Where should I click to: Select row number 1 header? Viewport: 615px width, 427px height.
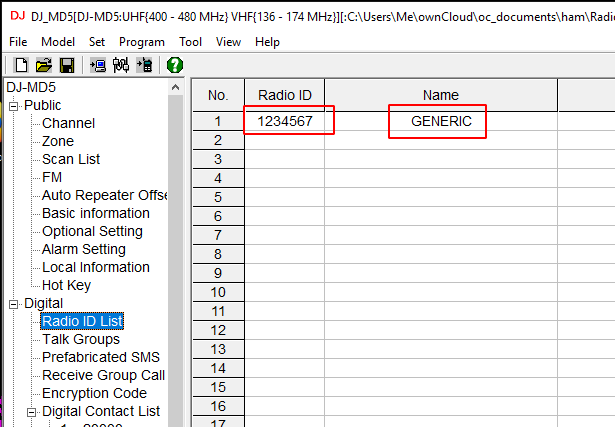tap(218, 121)
